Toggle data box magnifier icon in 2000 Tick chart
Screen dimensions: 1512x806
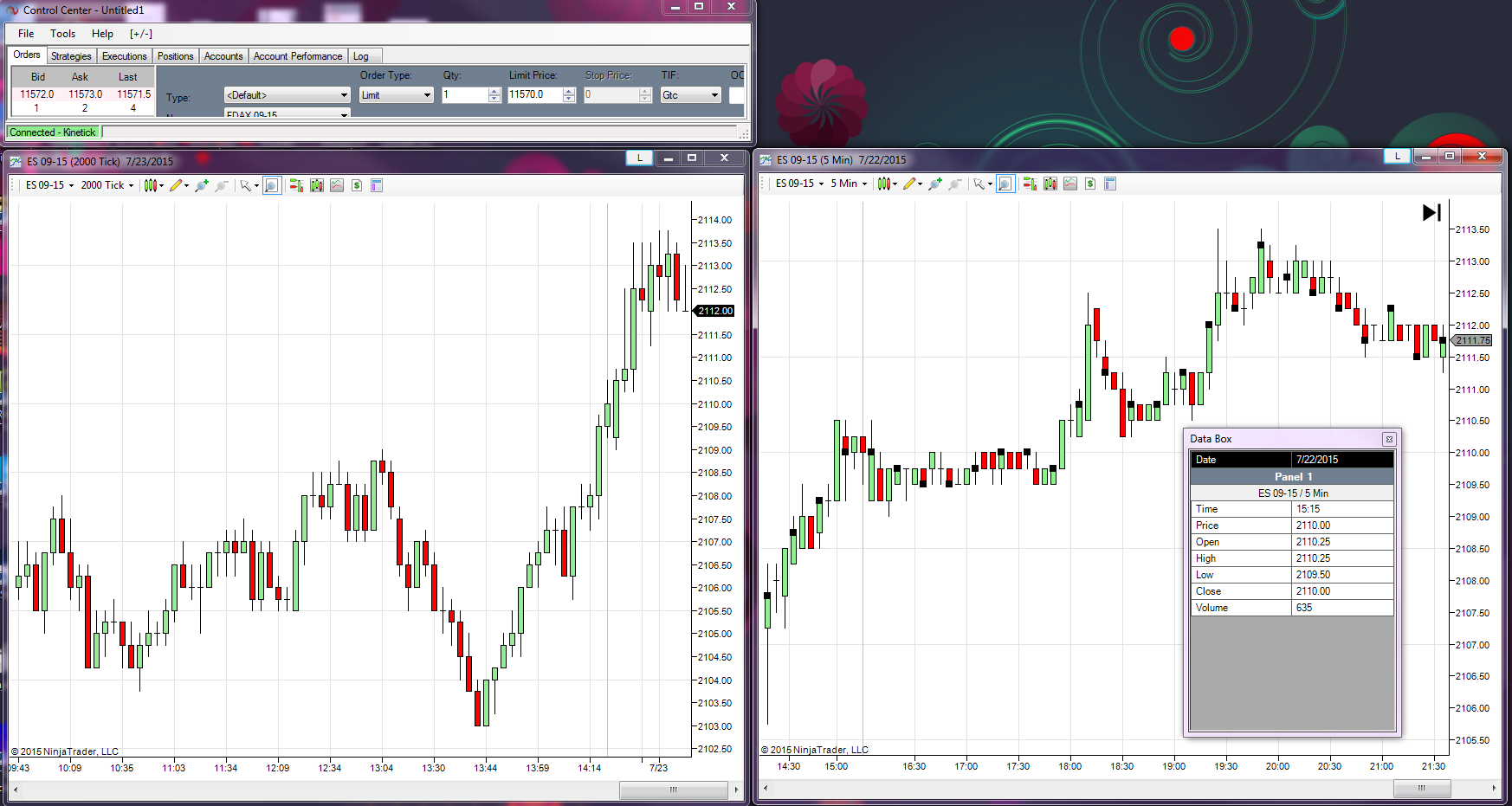[272, 185]
